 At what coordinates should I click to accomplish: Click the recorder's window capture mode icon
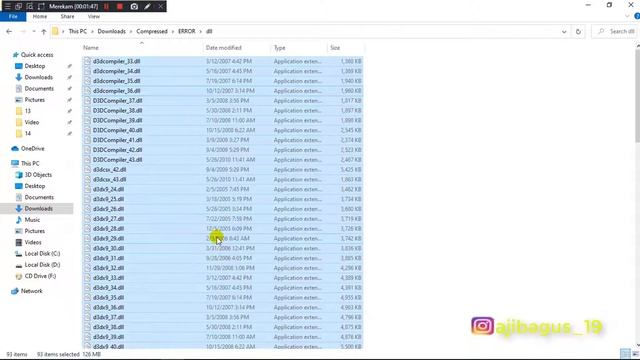click(18, 7)
